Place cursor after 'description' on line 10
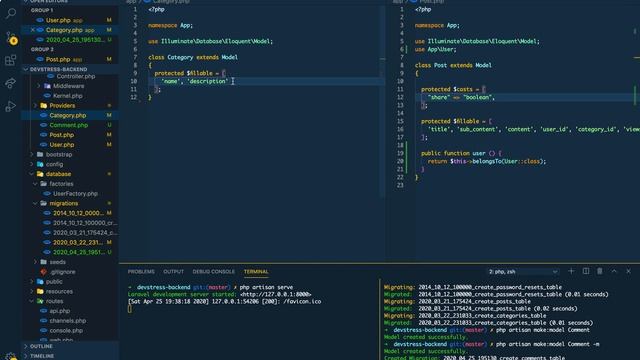The width and height of the screenshot is (640, 360). 229,81
